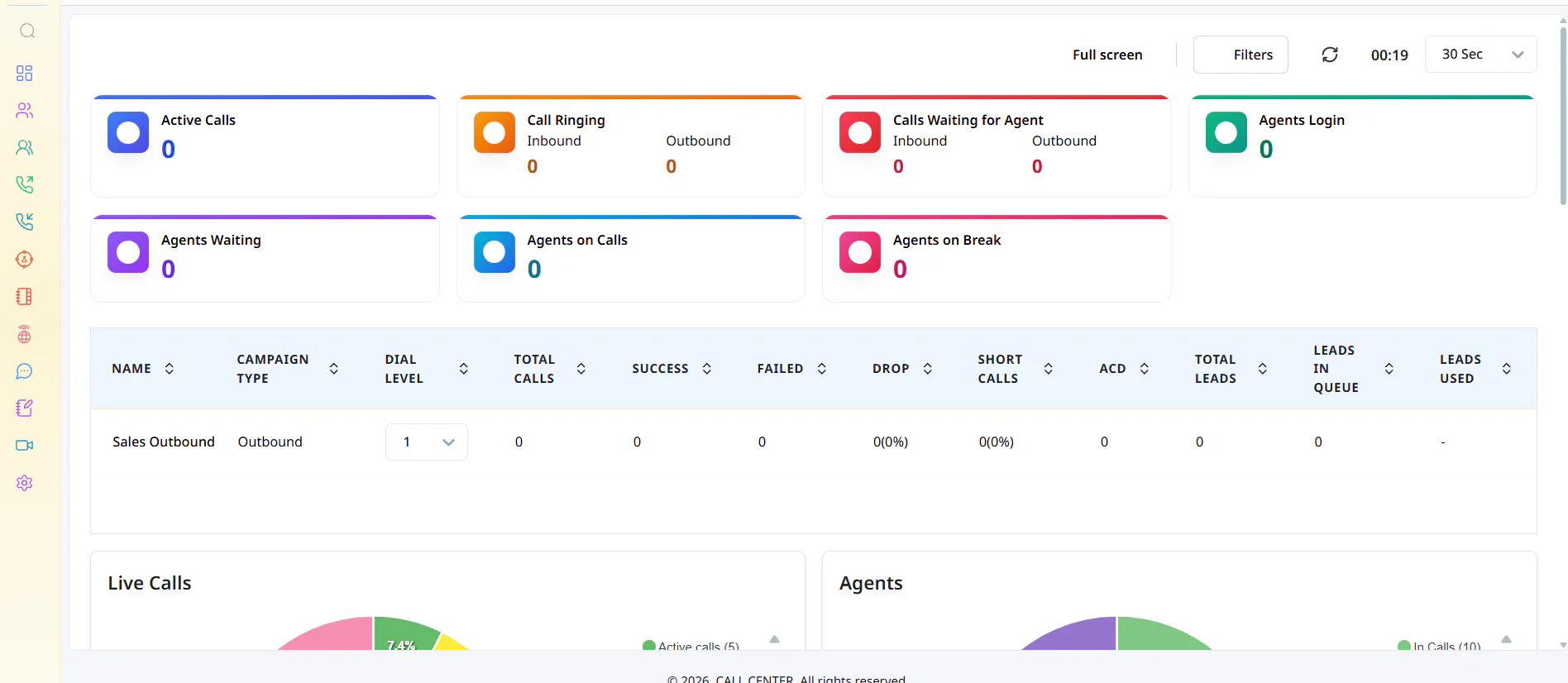This screenshot has height=683, width=1568.
Task: Open the chat bubble icon in sidebar
Action: [25, 372]
